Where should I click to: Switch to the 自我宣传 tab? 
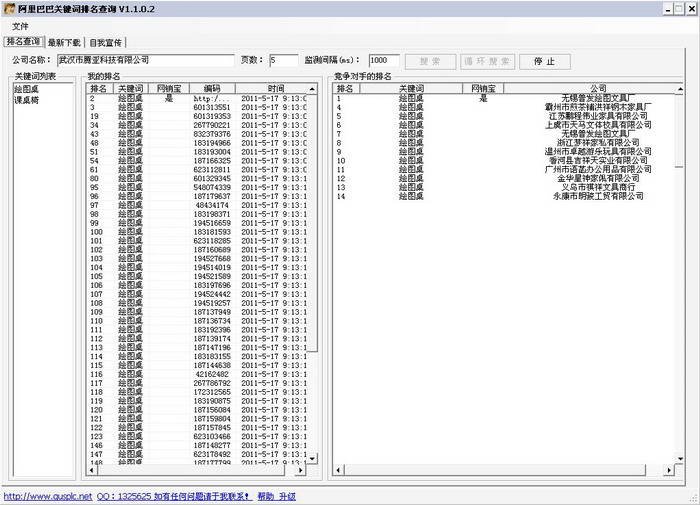(x=105, y=43)
